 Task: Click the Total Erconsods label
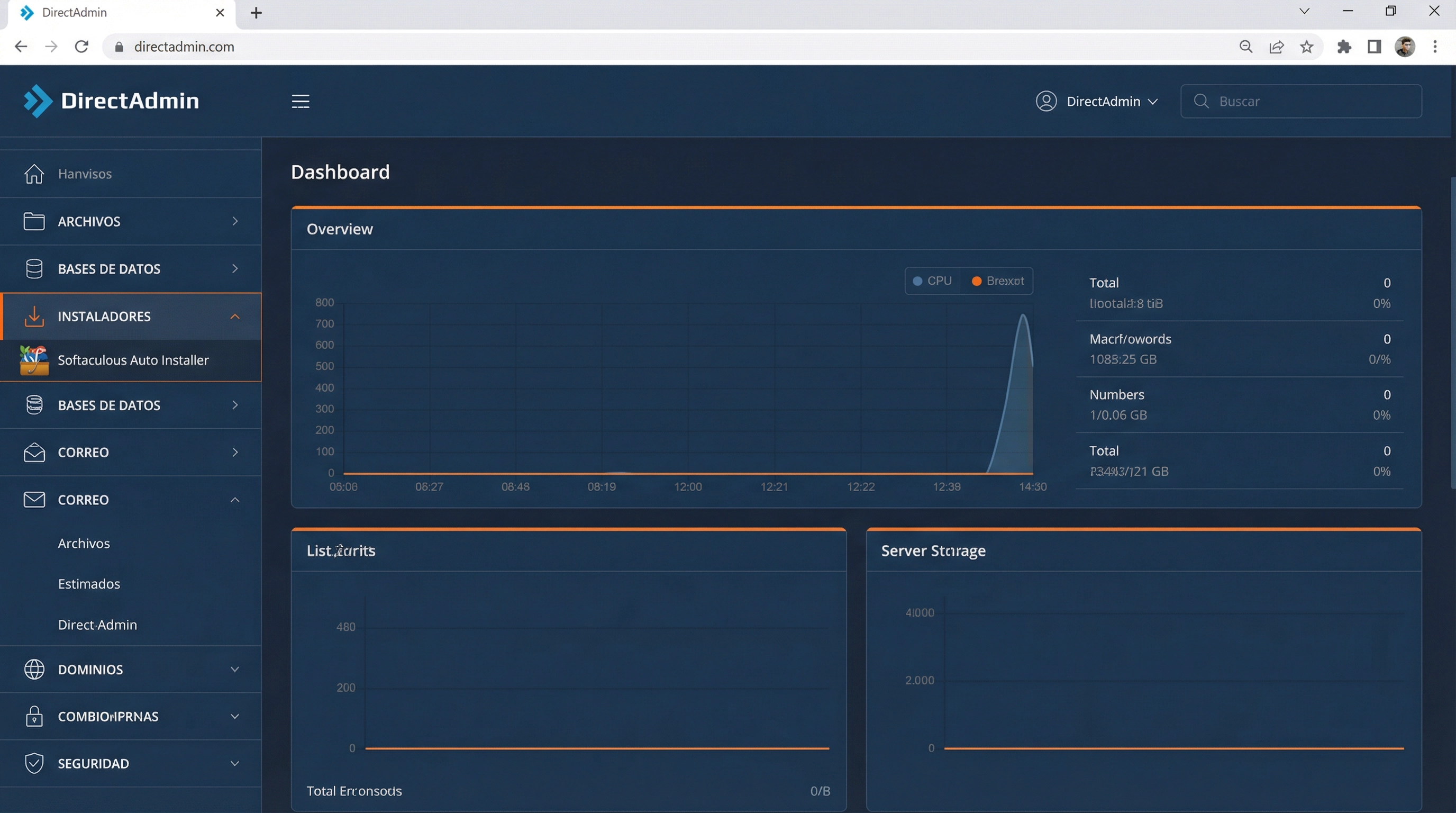pos(354,791)
